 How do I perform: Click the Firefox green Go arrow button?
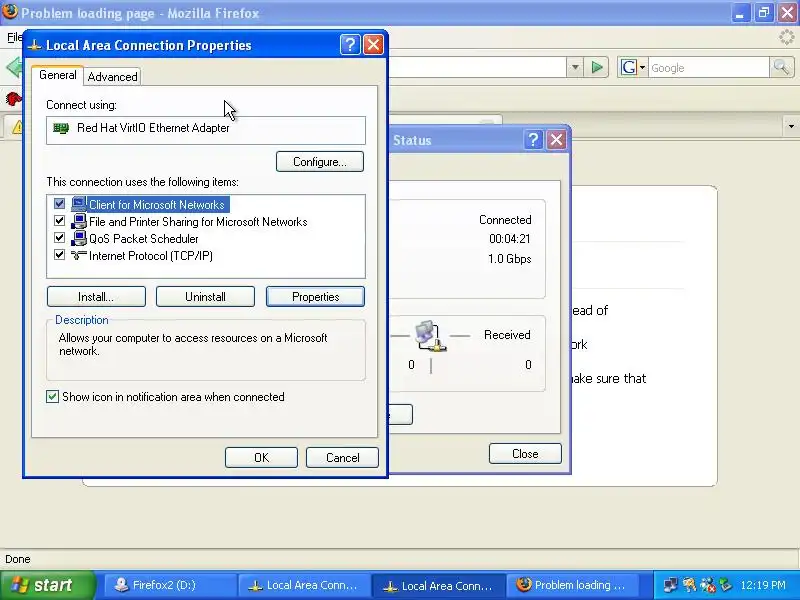(597, 67)
